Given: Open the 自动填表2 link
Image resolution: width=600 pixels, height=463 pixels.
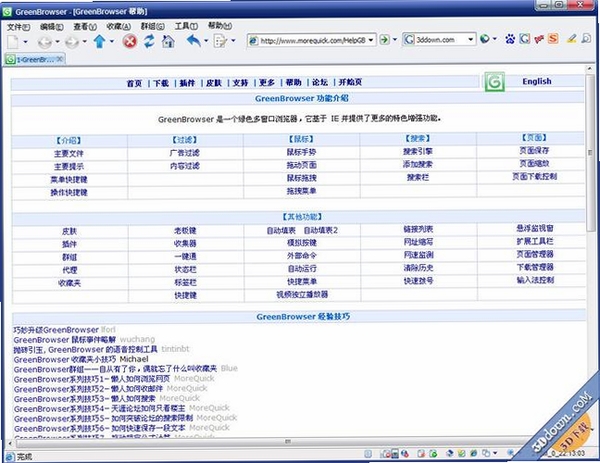Looking at the screenshot, I should click(x=321, y=230).
